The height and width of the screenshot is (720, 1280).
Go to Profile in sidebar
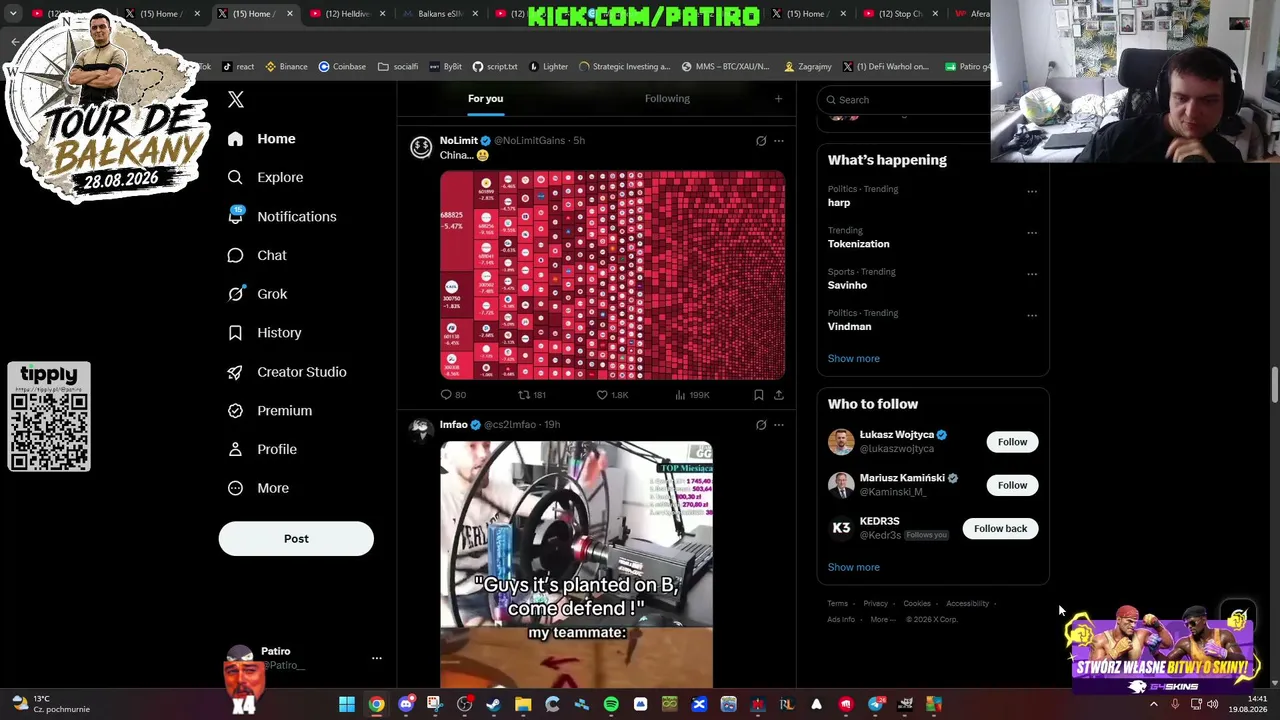point(262,449)
